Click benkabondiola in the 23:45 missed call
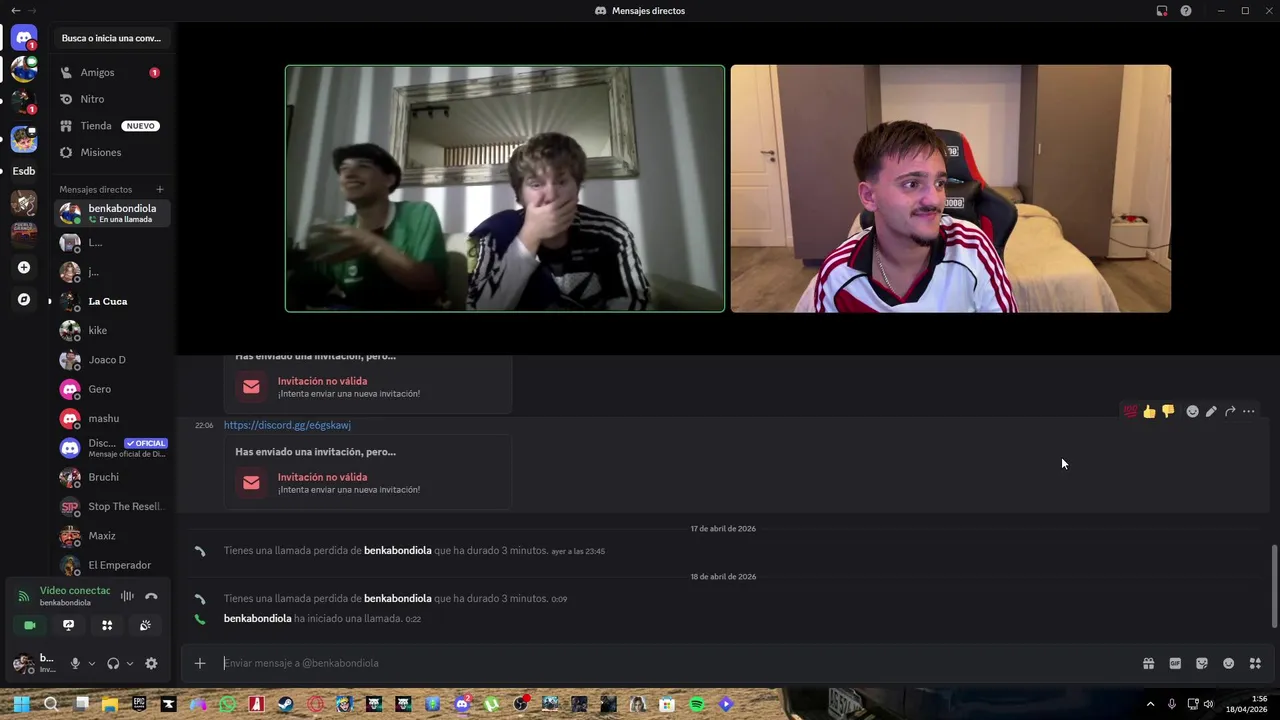Screen dimensions: 1280x720 click(x=398, y=551)
